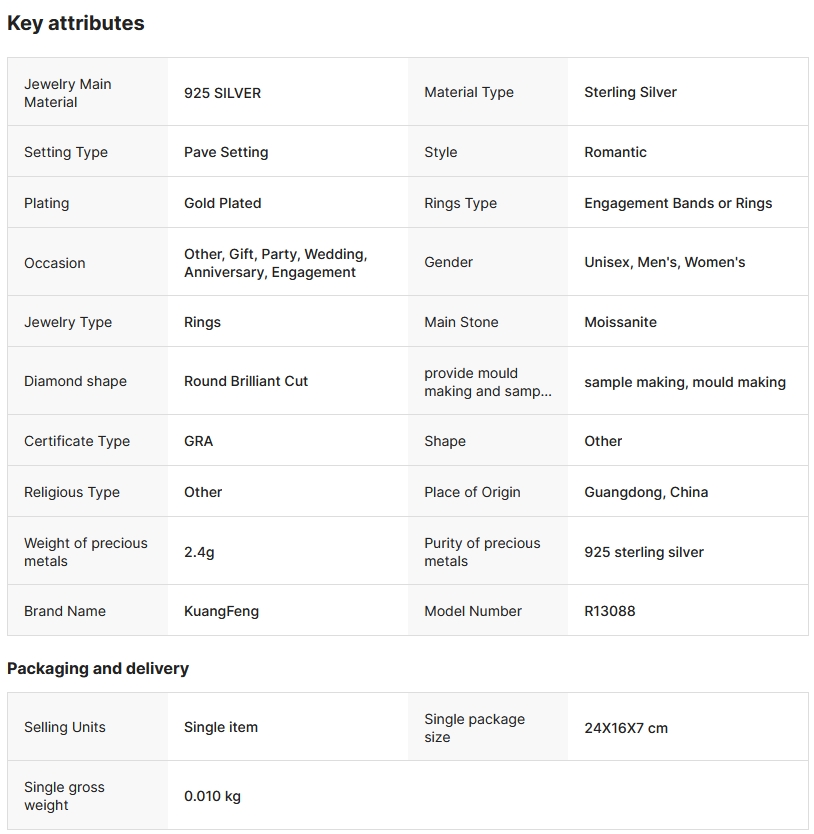The width and height of the screenshot is (814, 834).
Task: Select the Sterling Silver value cell
Action: pos(630,92)
